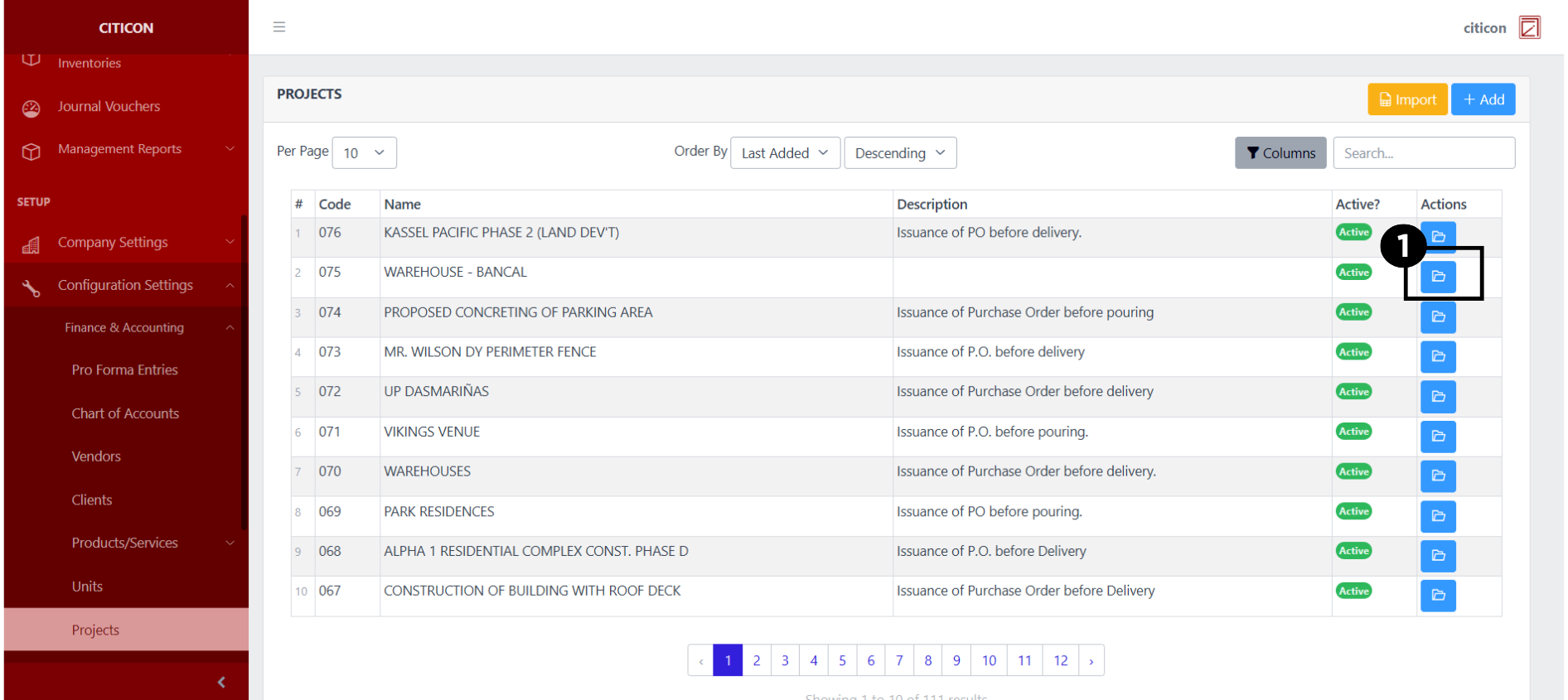Click the hamburger menu icon in header

click(279, 27)
